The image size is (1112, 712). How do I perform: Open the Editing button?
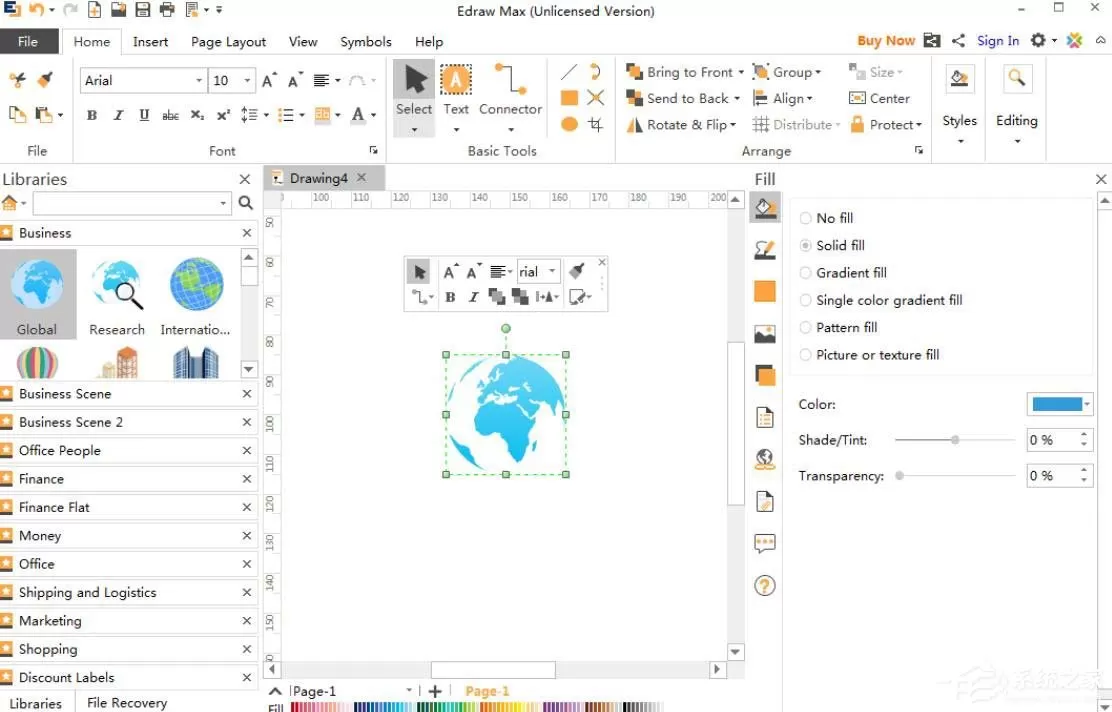pyautogui.click(x=1016, y=105)
